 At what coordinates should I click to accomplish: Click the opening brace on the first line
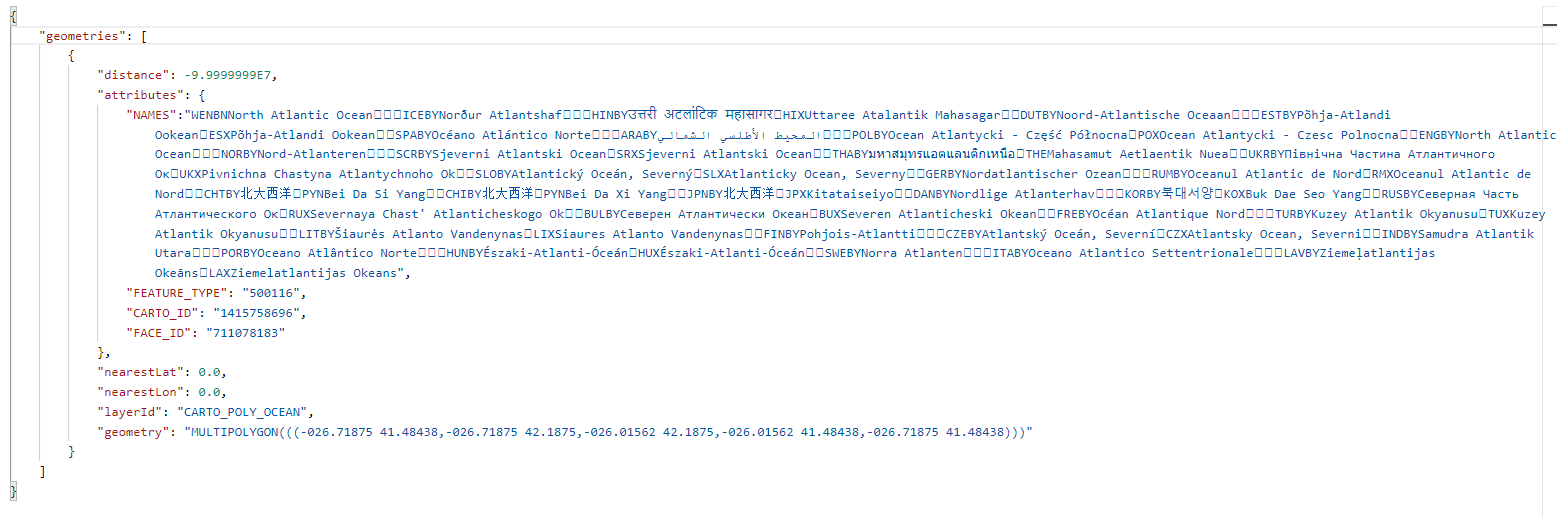[14, 16]
